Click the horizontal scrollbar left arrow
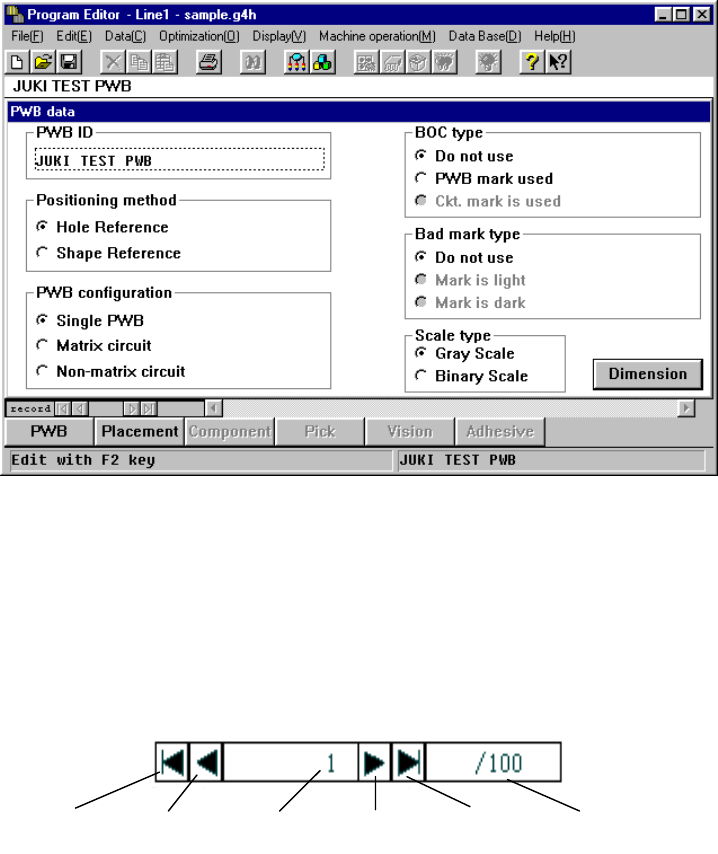This screenshot has width=718, height=854. pos(214,408)
